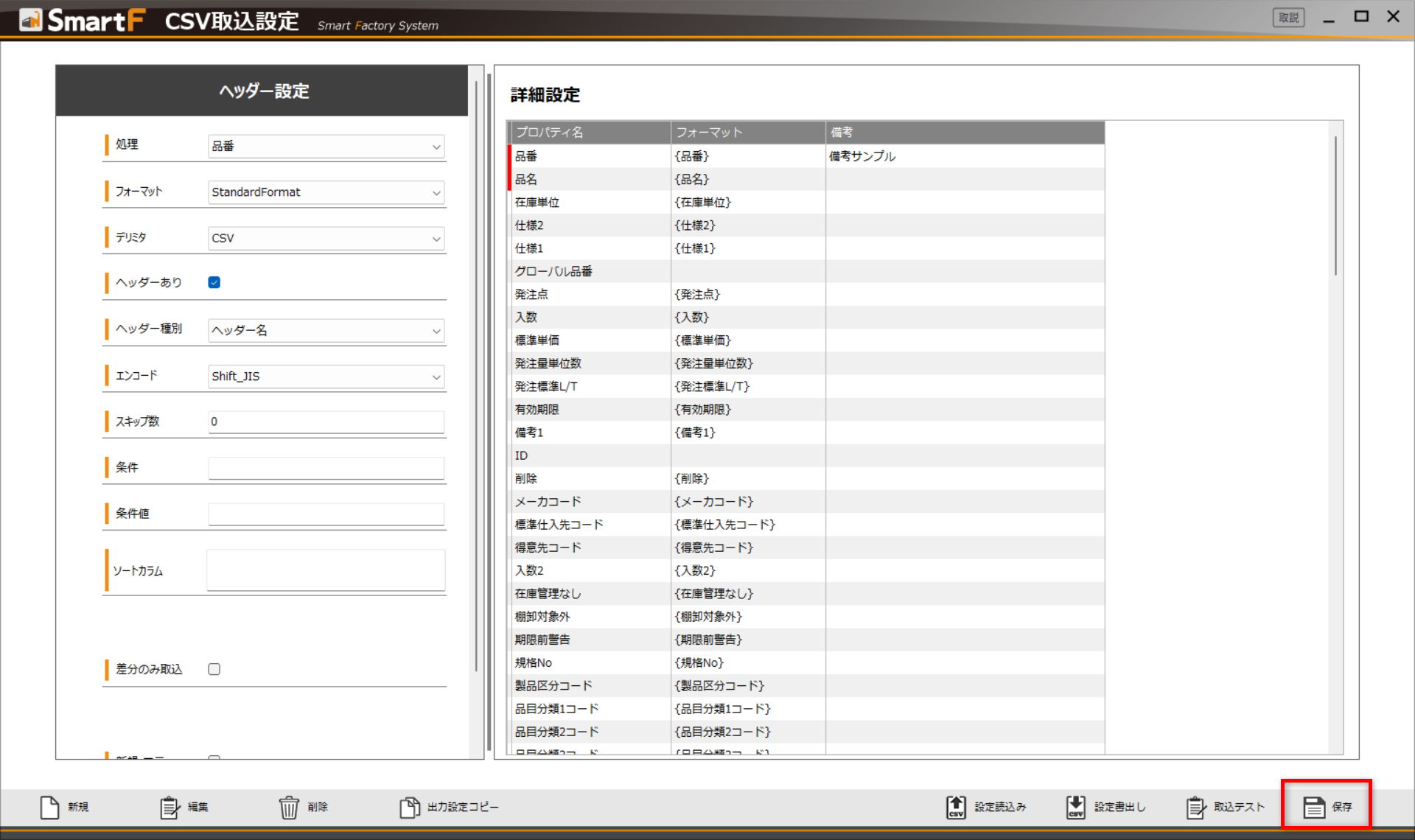Click the 編集 edit icon
Viewport: 1415px width, 840px height.
pyautogui.click(x=170, y=808)
